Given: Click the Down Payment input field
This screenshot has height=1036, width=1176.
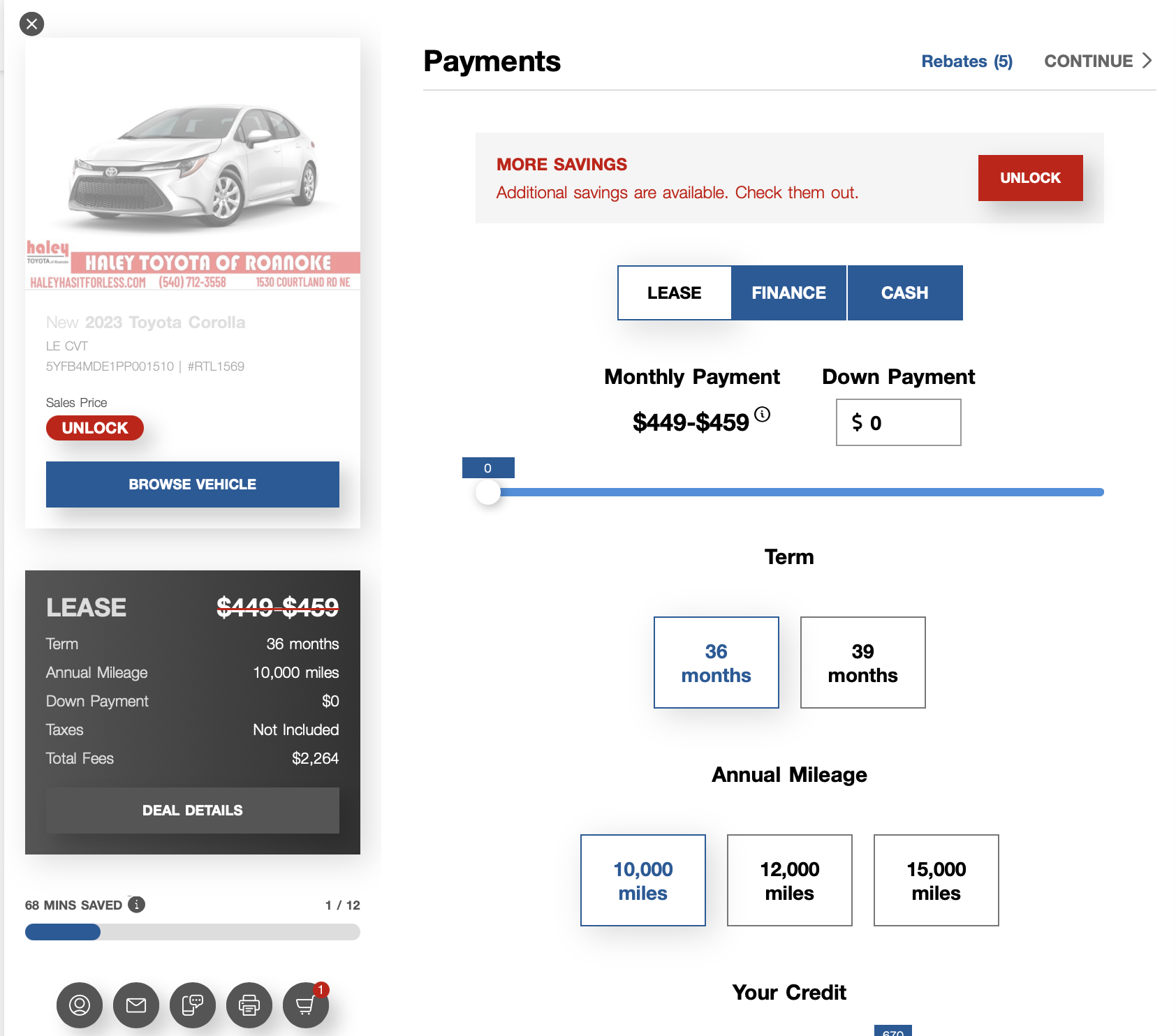Looking at the screenshot, I should (899, 422).
